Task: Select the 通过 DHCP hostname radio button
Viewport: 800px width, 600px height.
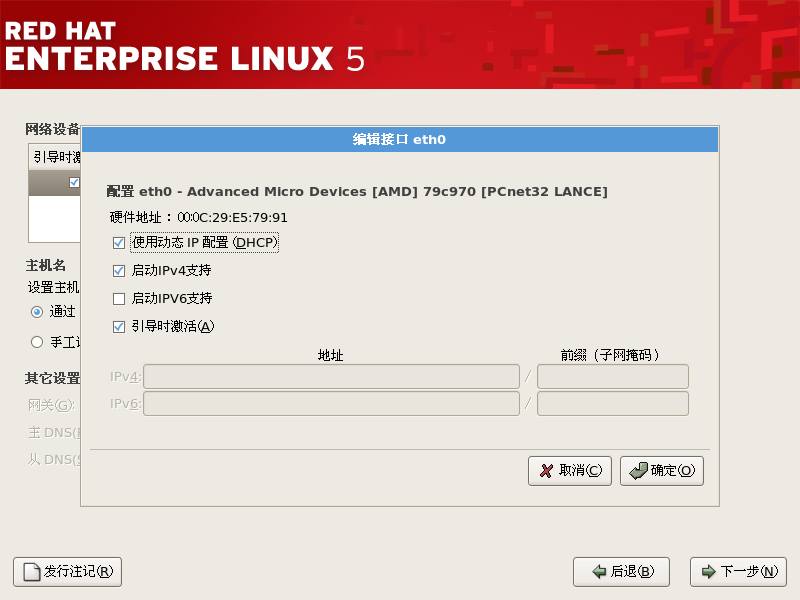Action: 37,312
